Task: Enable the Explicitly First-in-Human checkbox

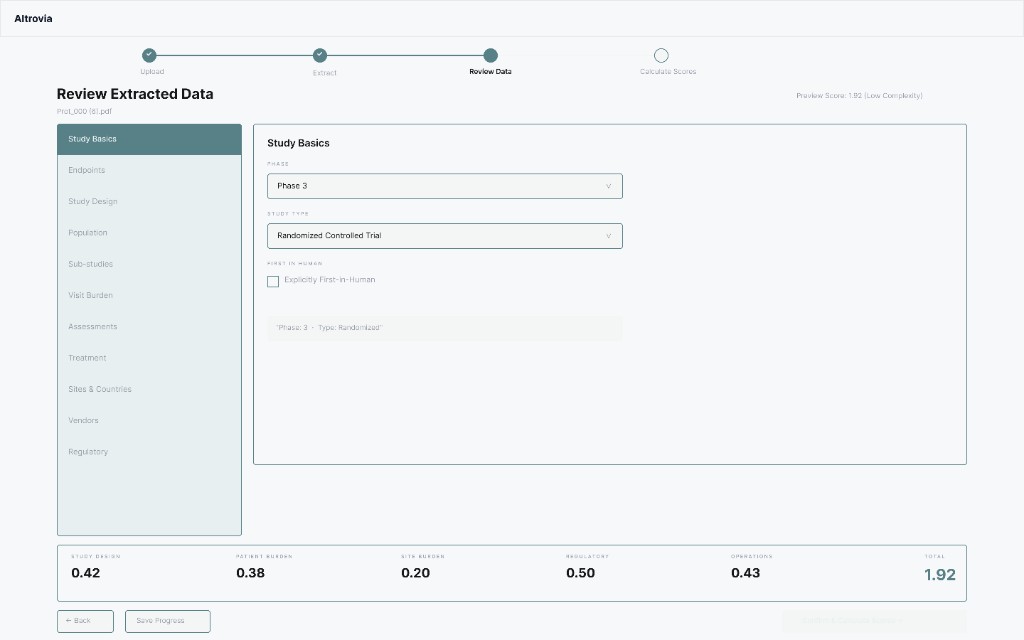Action: tap(273, 281)
